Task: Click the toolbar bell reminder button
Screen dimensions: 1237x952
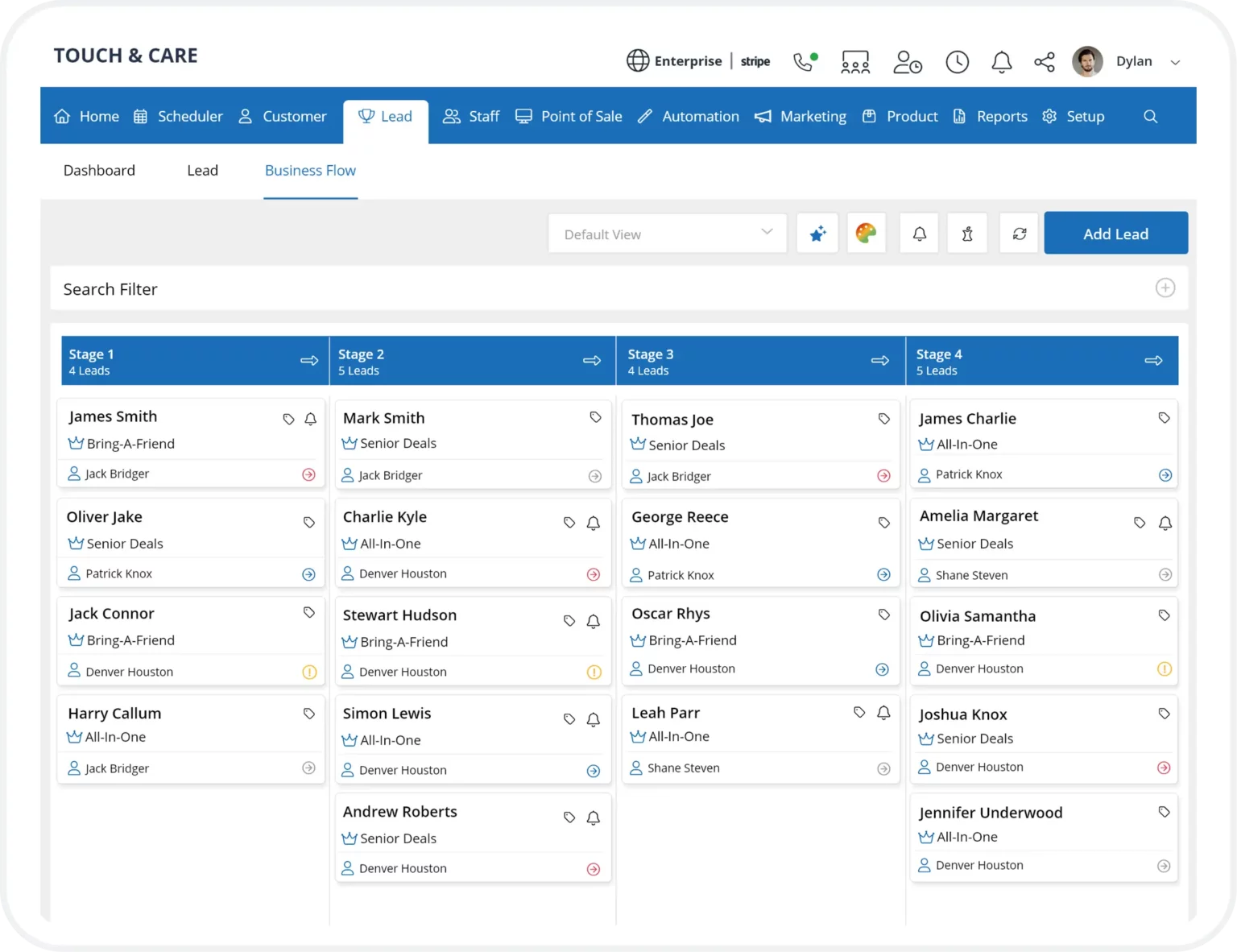Action: [x=919, y=234]
